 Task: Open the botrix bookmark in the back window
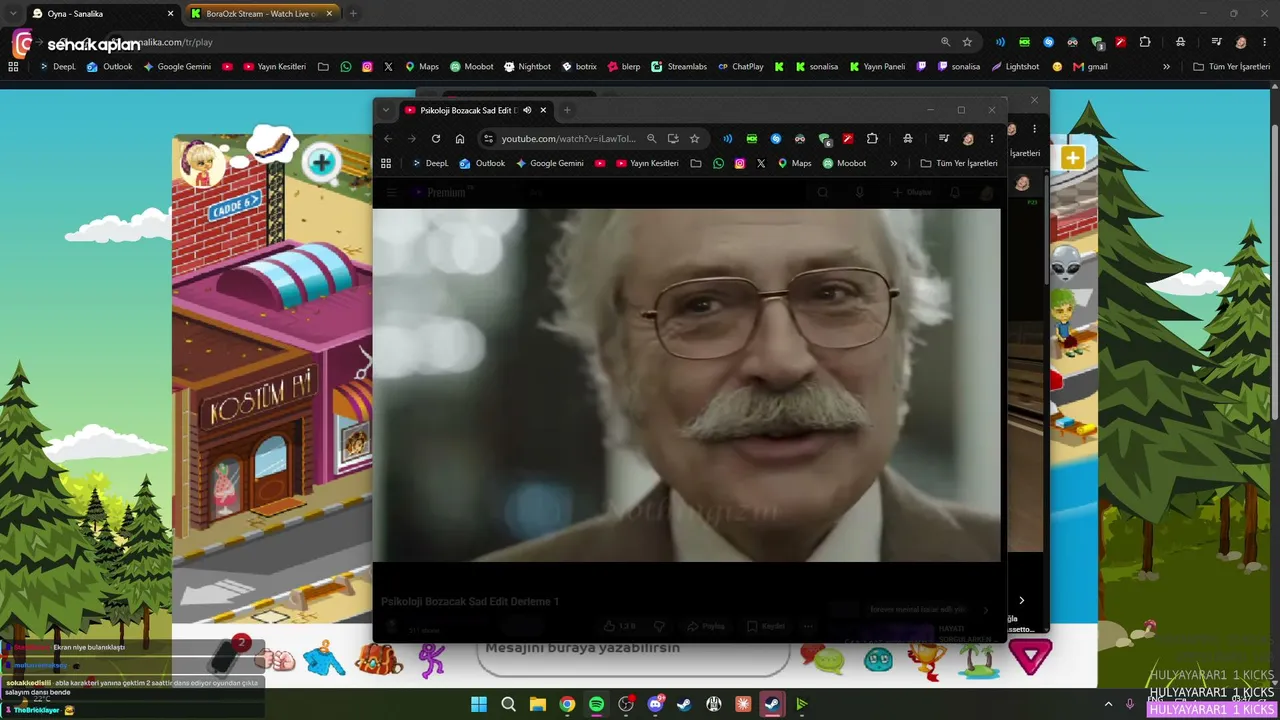pyautogui.click(x=579, y=67)
